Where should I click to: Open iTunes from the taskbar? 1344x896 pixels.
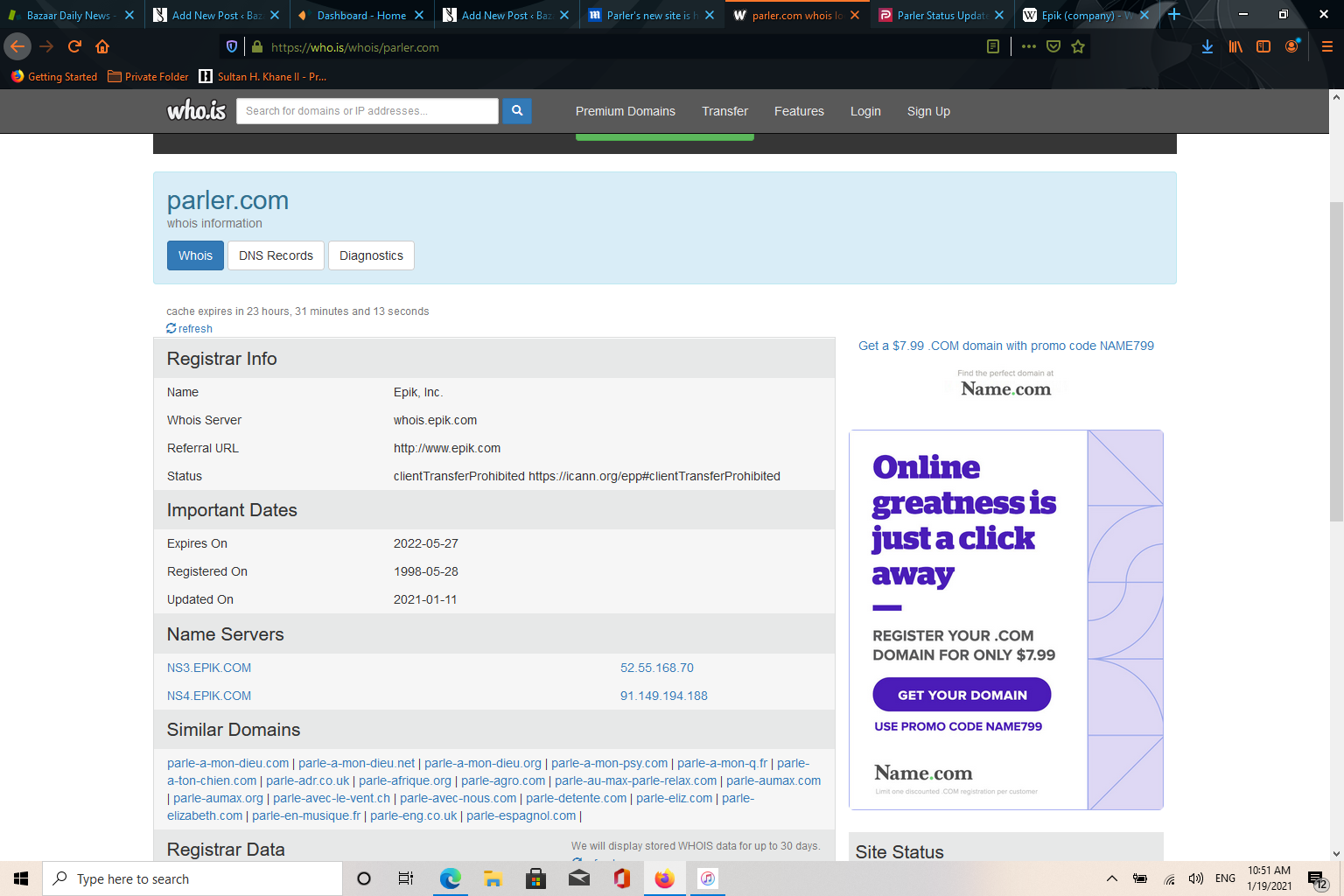(708, 878)
